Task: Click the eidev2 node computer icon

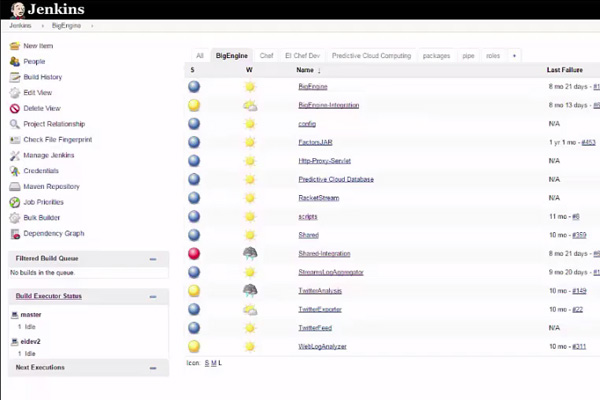Action: [x=15, y=341]
